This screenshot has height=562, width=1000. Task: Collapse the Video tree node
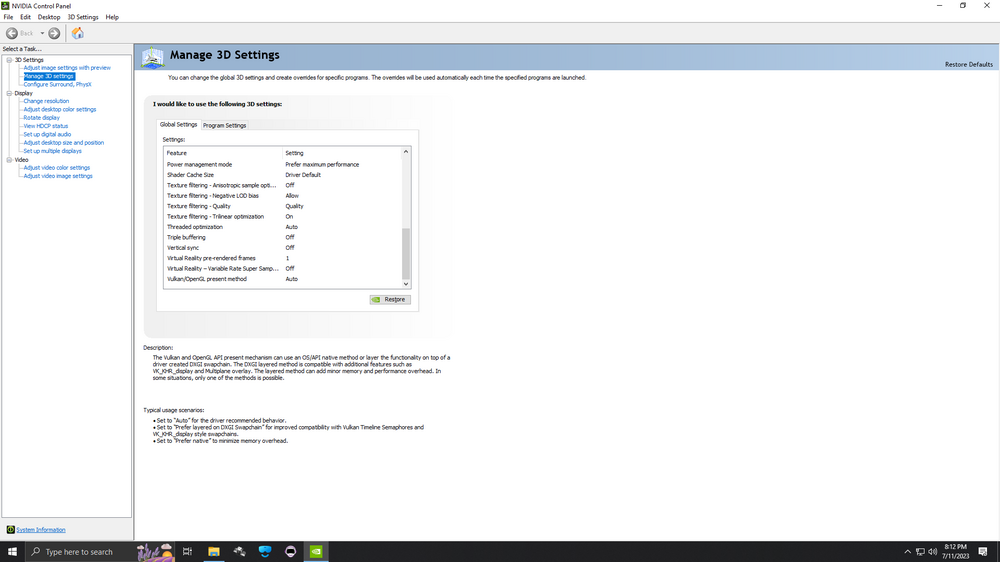(10, 160)
